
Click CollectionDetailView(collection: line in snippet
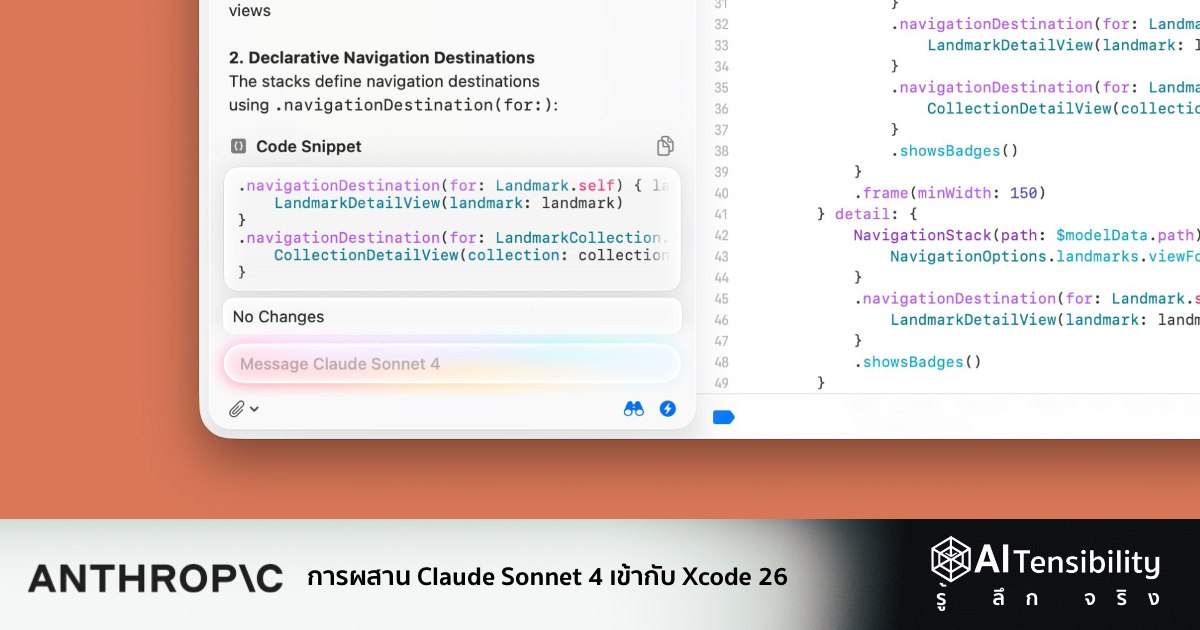[x=471, y=255]
